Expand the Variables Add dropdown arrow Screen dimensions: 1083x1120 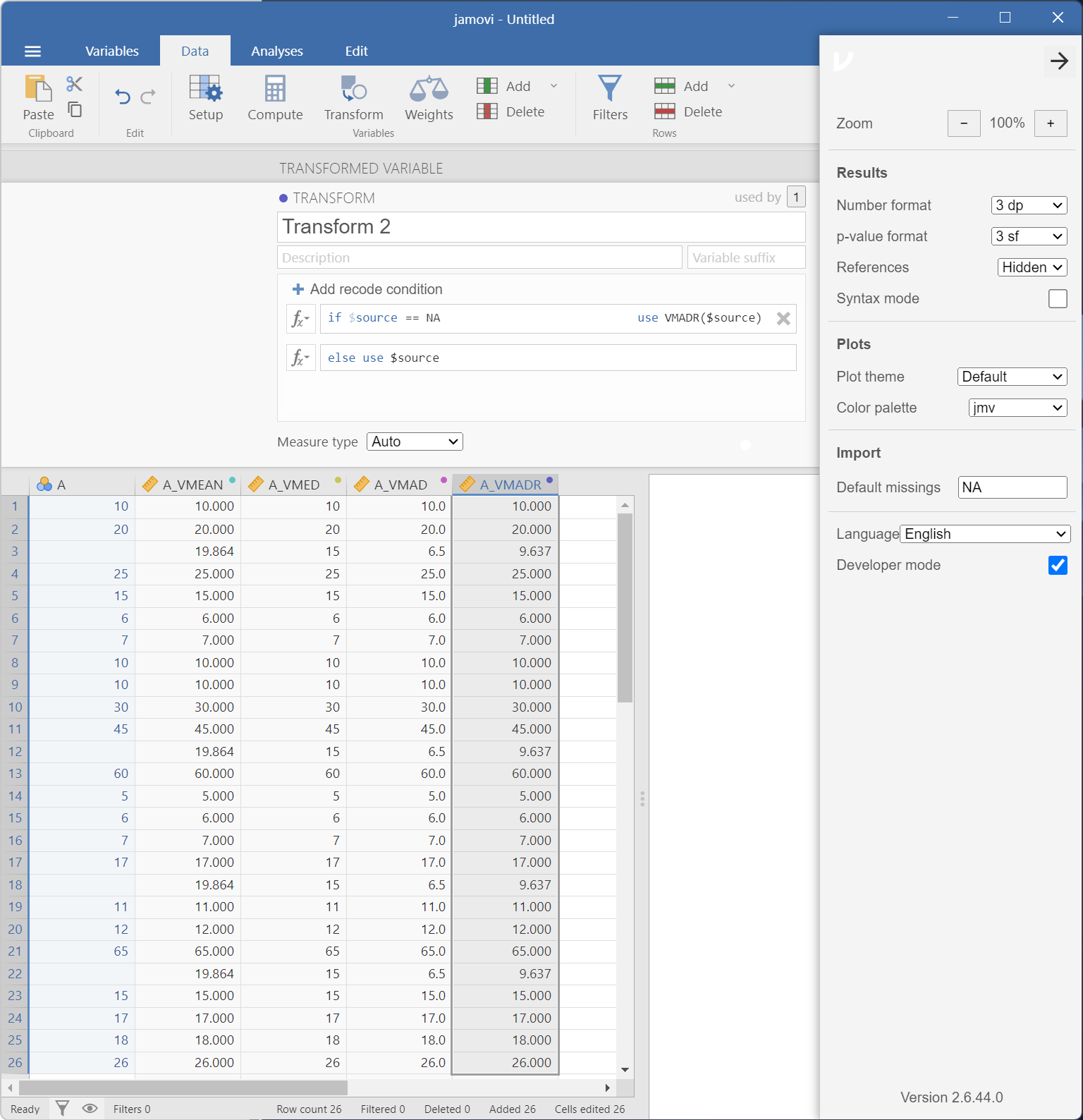(553, 86)
